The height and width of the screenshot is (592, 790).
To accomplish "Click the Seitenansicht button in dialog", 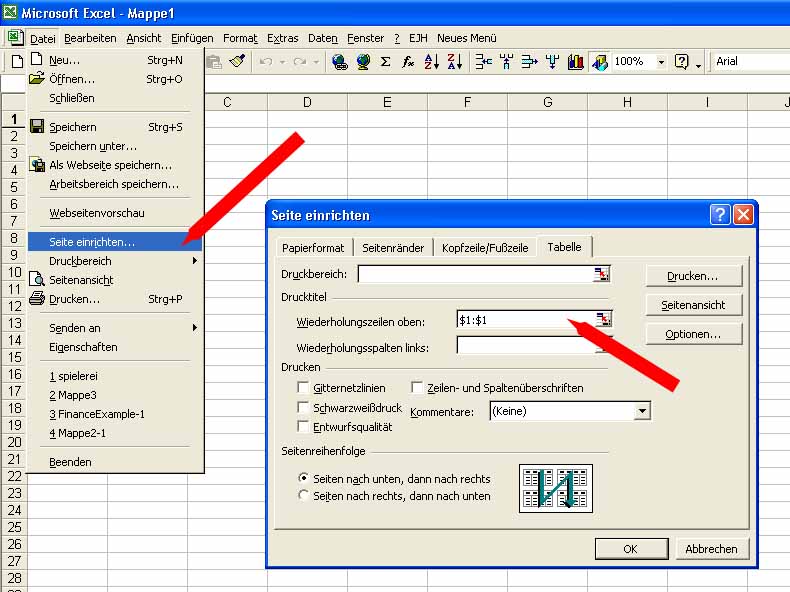I will [693, 305].
